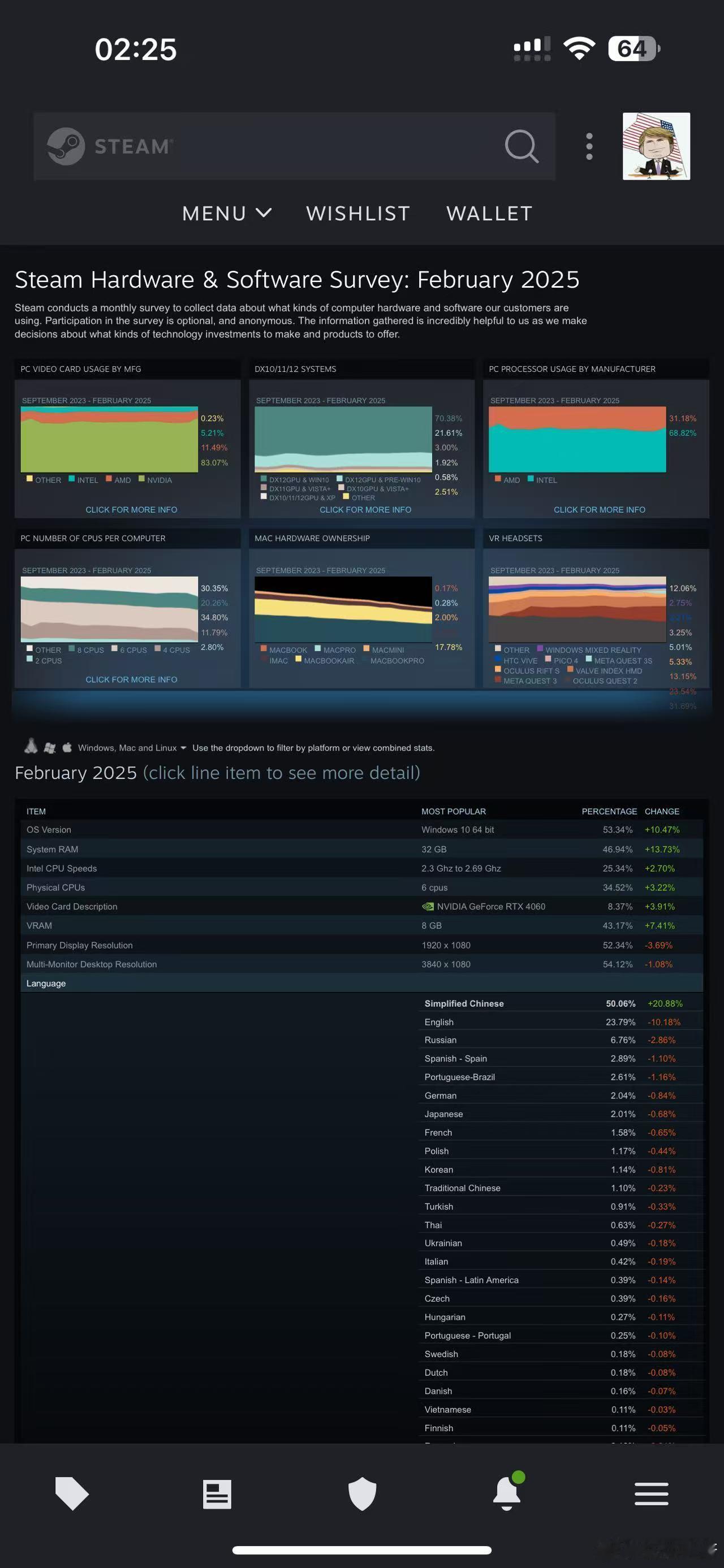Select the Vietnamese language entry
Image resolution: width=724 pixels, height=1568 pixels.
[x=561, y=1410]
